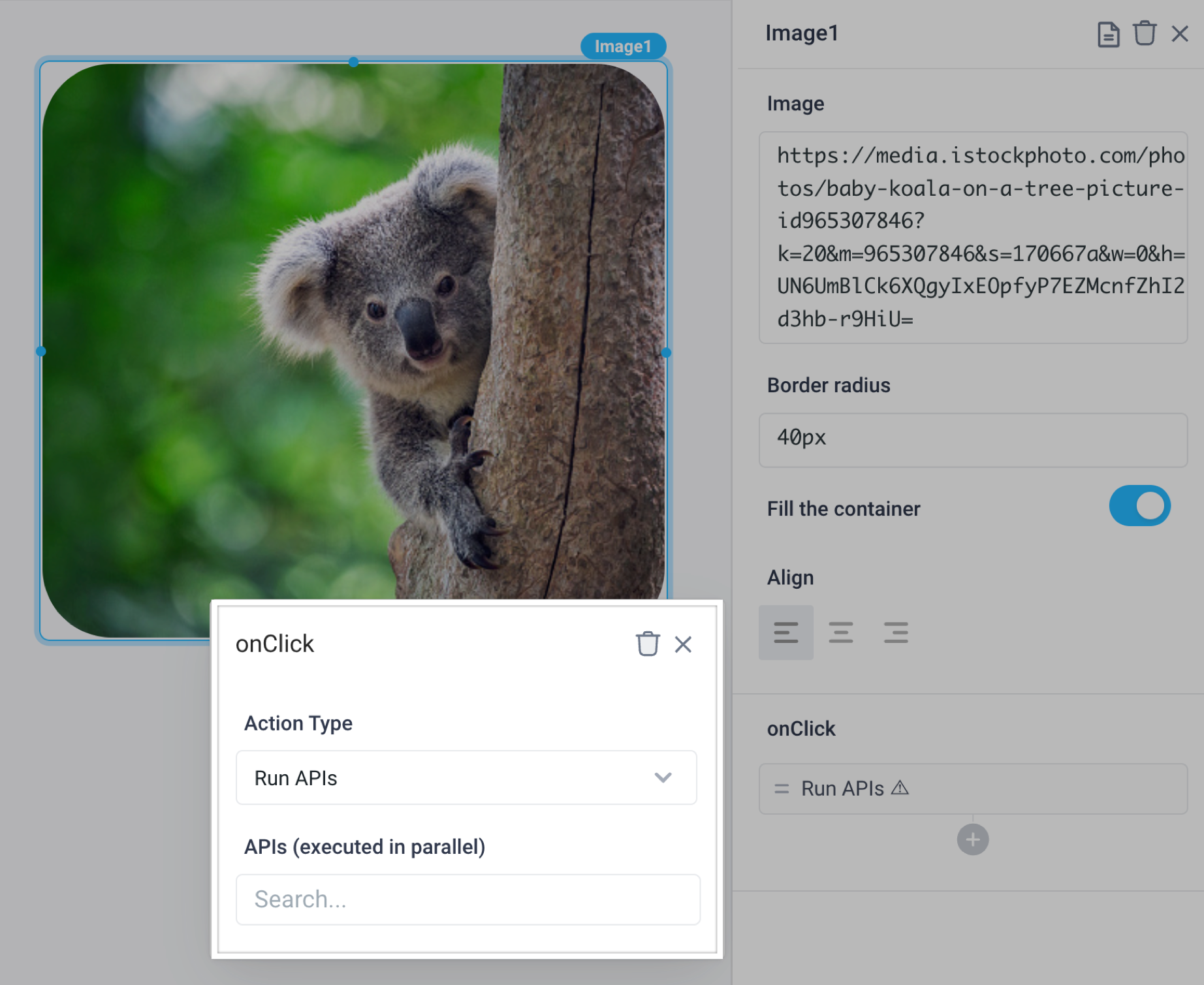1204x985 pixels.
Task: Disable the Fill the container toggle
Action: [x=1139, y=505]
